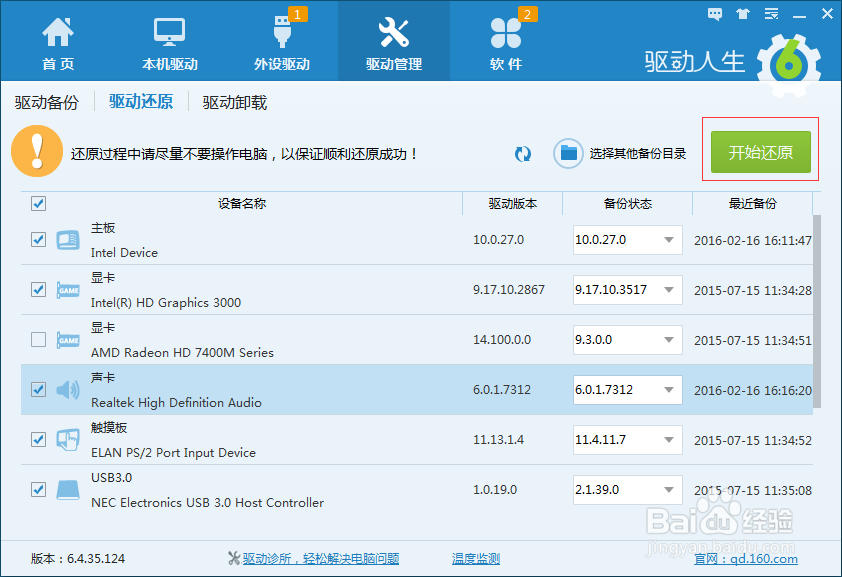Uncheck the ELAN PS/2 Port Input checkbox
Image resolution: width=842 pixels, height=577 pixels.
pos(38,439)
